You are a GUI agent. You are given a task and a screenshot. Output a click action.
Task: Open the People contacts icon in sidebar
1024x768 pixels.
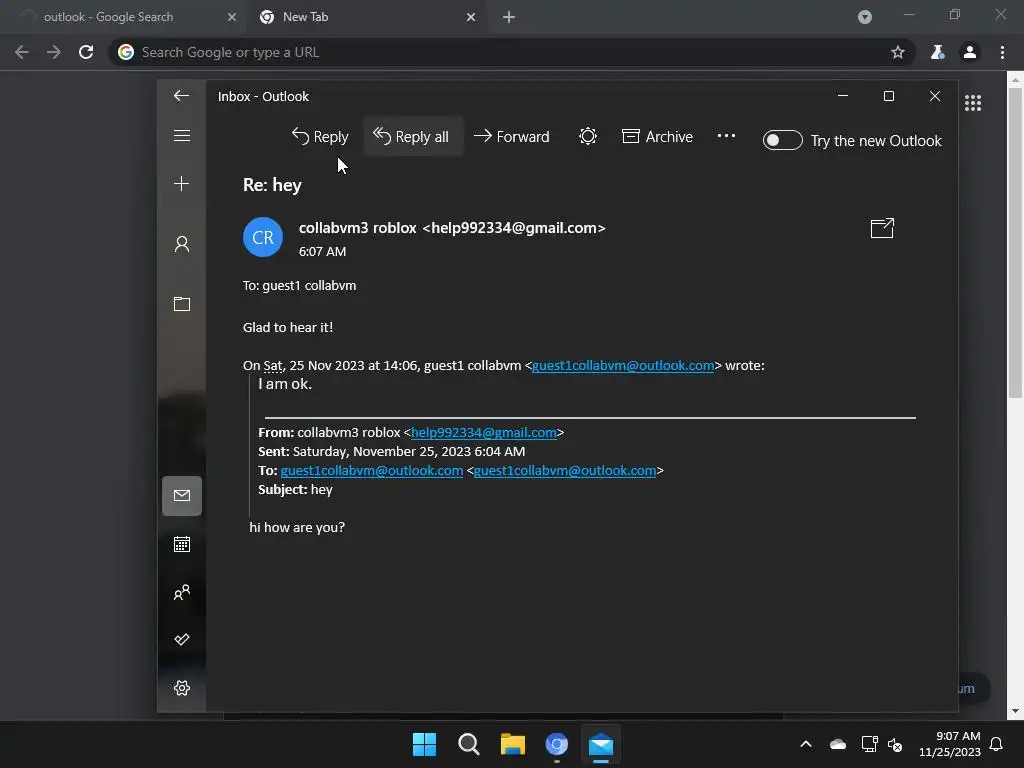click(x=182, y=592)
